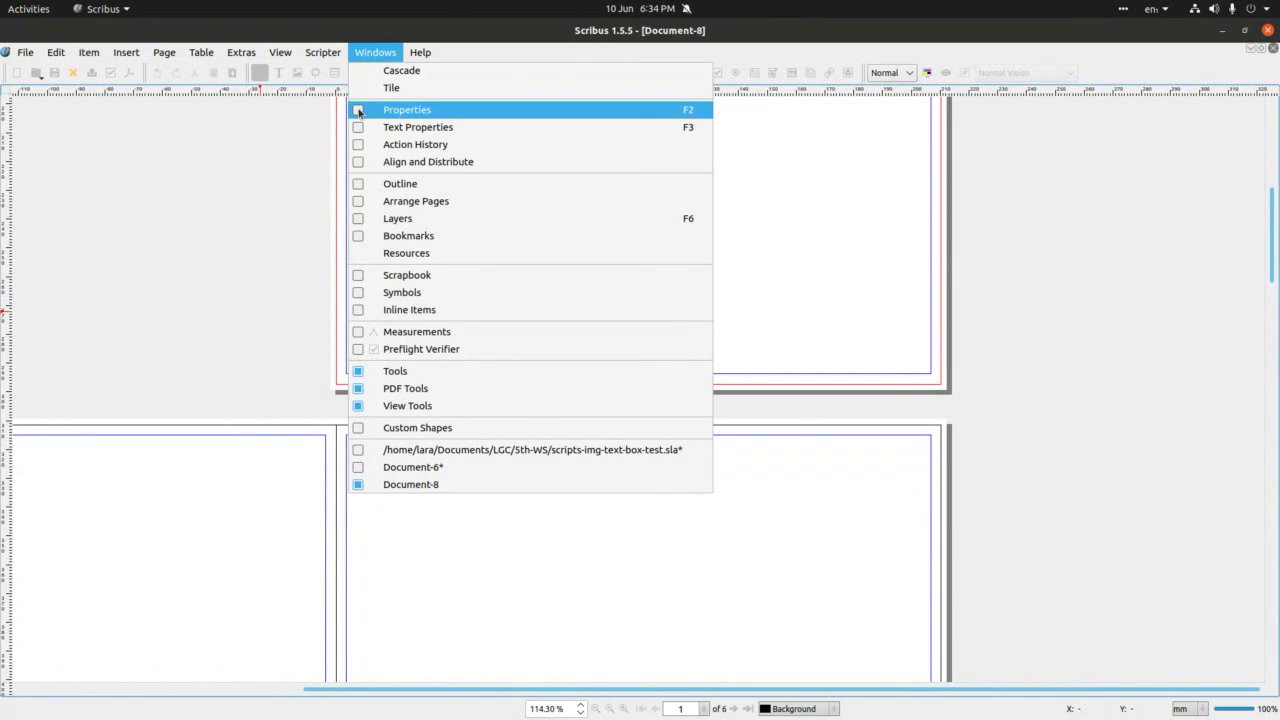Open the Extras menu

pos(241,53)
